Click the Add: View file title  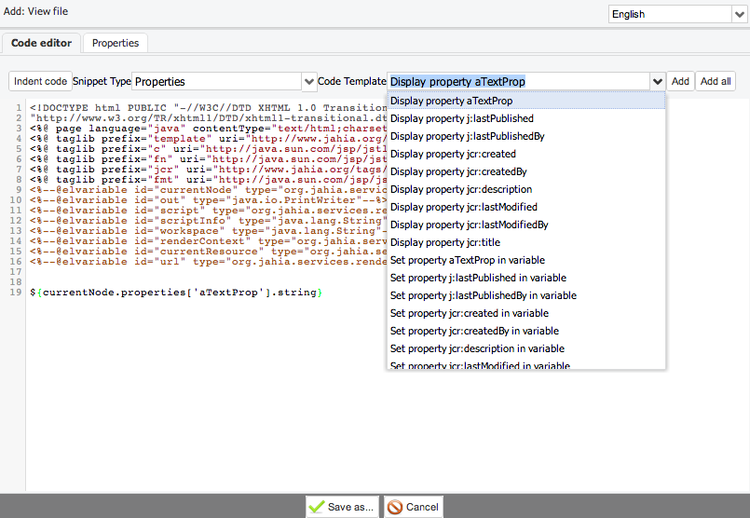[36, 11]
